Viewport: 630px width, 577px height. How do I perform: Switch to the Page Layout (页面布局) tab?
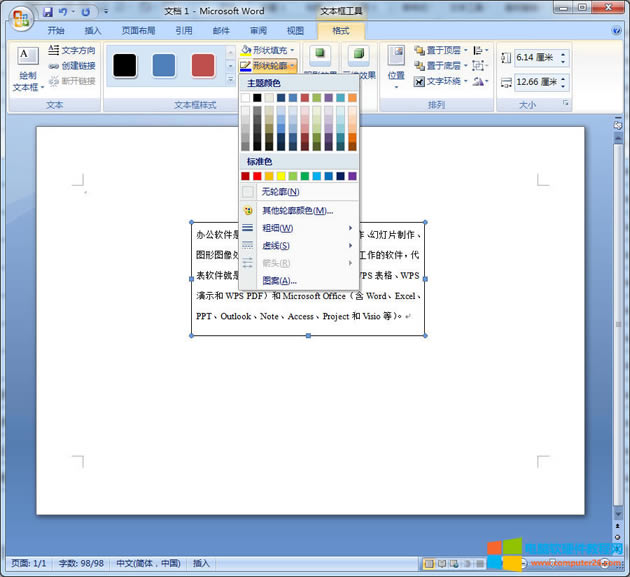pyautogui.click(x=138, y=31)
